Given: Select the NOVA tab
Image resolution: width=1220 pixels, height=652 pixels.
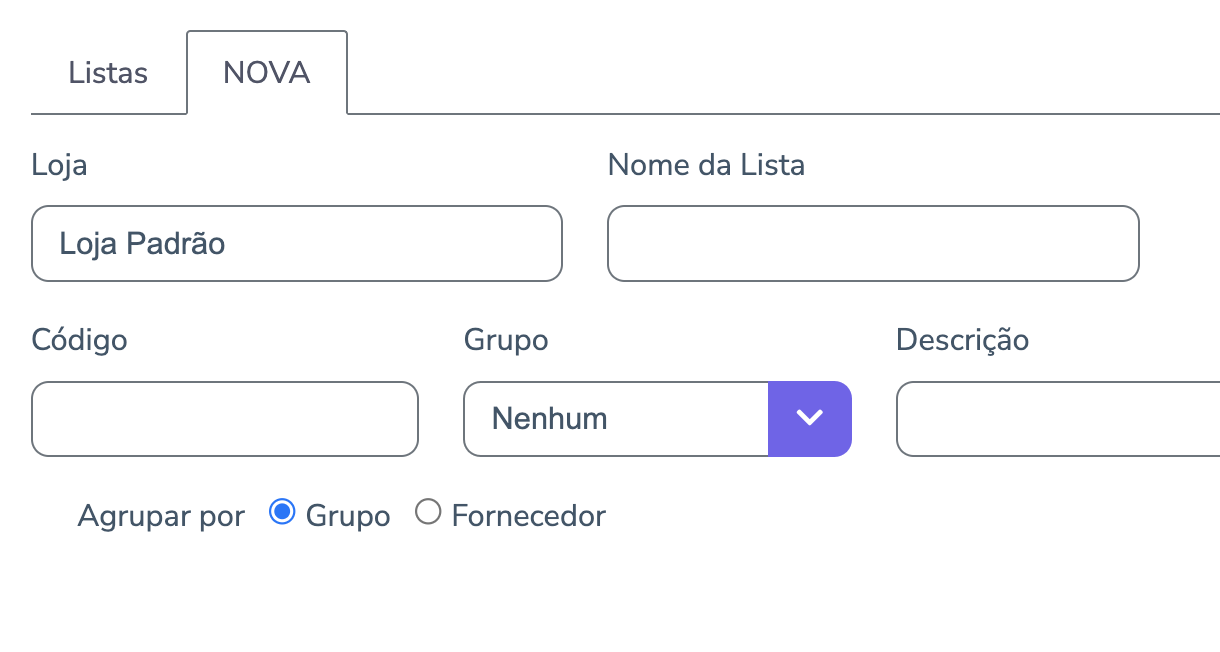Looking at the screenshot, I should click(x=267, y=73).
